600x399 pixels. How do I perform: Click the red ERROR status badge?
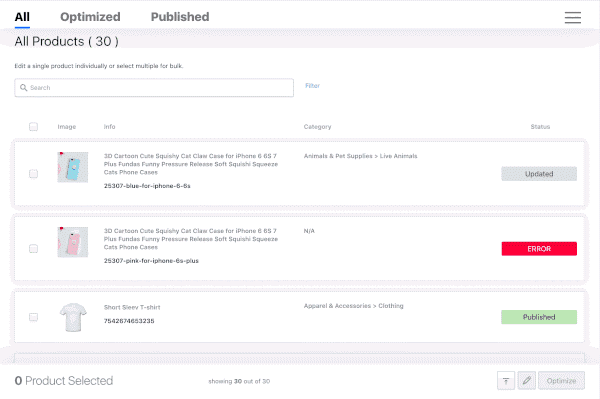click(x=539, y=249)
